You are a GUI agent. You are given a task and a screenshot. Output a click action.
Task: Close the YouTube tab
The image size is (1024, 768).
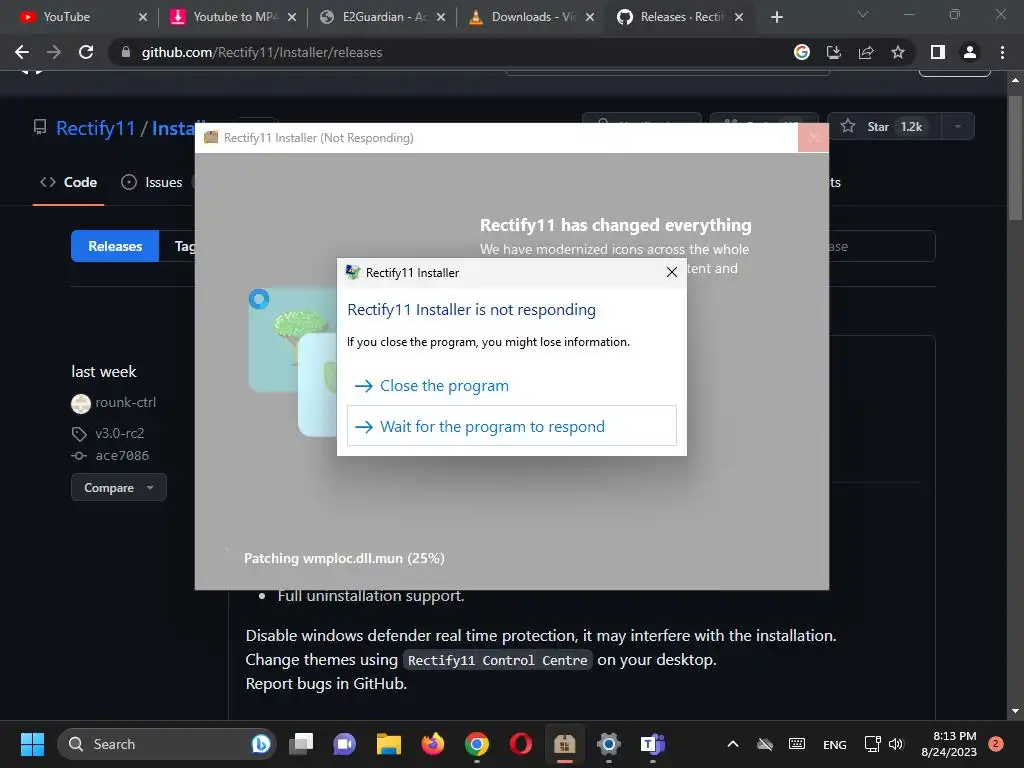pyautogui.click(x=143, y=17)
